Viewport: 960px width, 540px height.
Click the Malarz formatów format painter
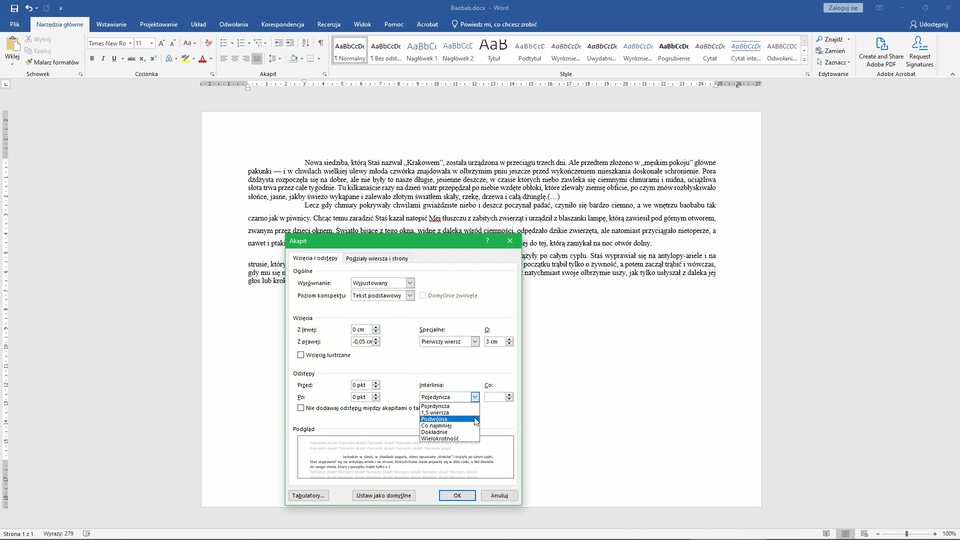coord(52,62)
